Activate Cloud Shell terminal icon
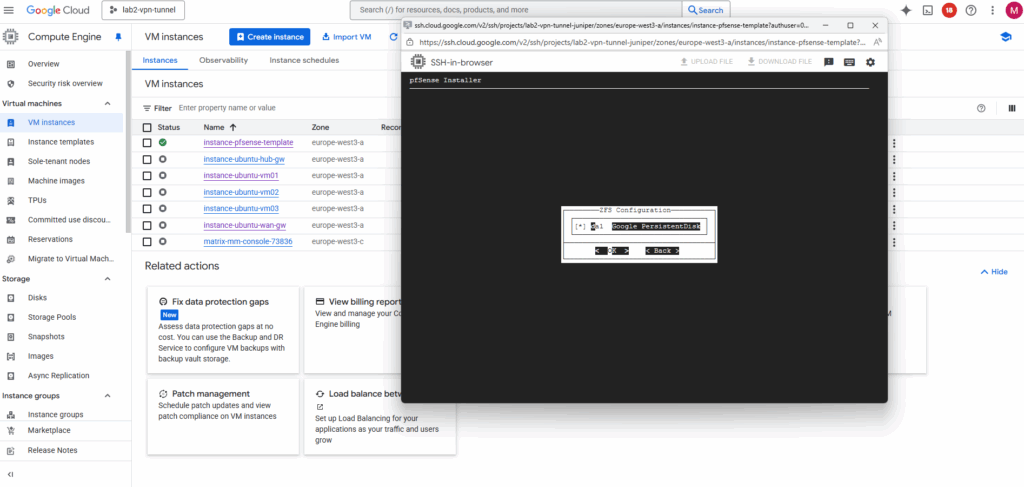The image size is (1024, 487). click(x=927, y=10)
